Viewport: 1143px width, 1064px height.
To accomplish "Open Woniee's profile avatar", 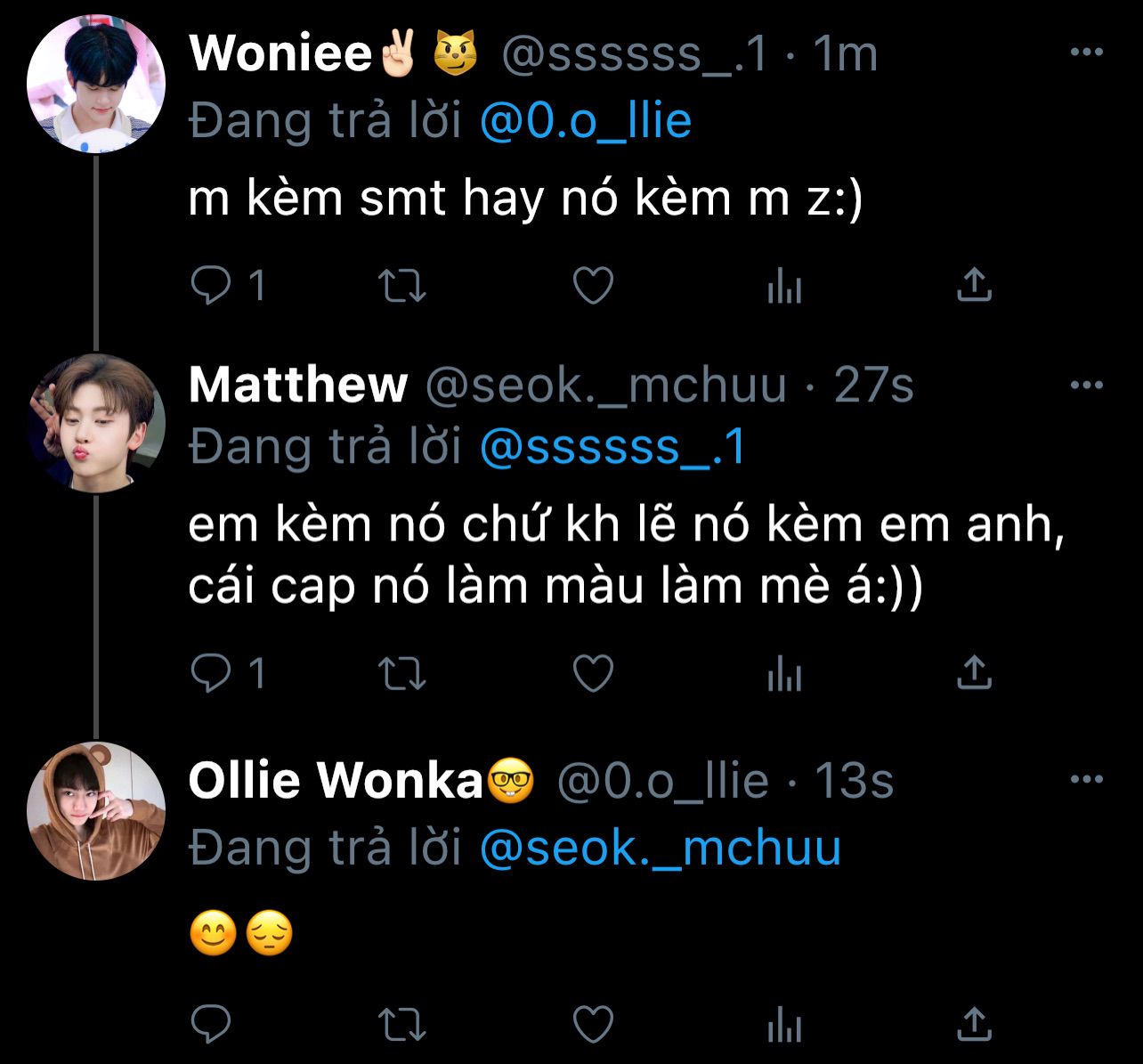I will pos(96,85).
